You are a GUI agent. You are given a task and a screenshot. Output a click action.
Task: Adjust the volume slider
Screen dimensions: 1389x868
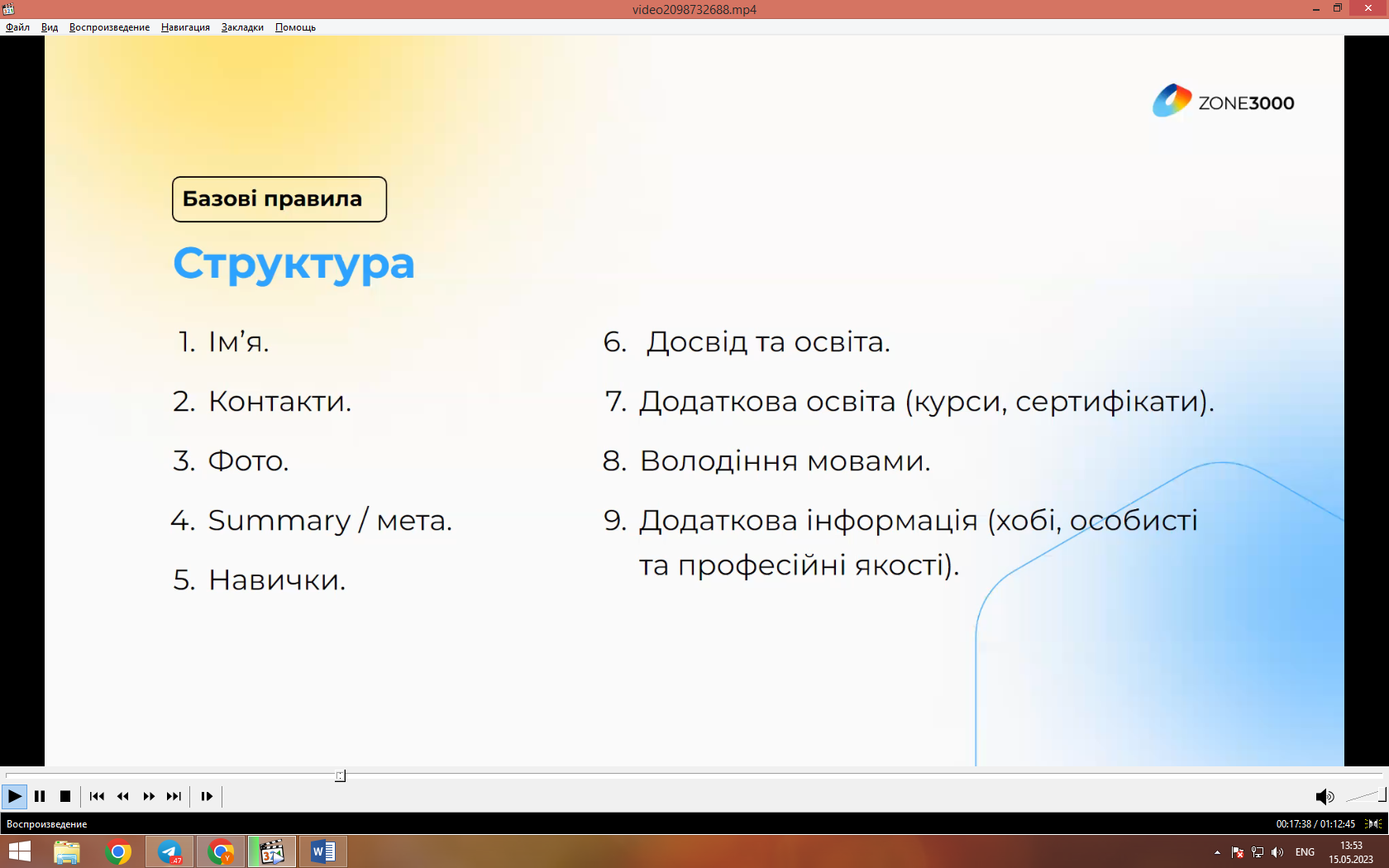click(1365, 796)
